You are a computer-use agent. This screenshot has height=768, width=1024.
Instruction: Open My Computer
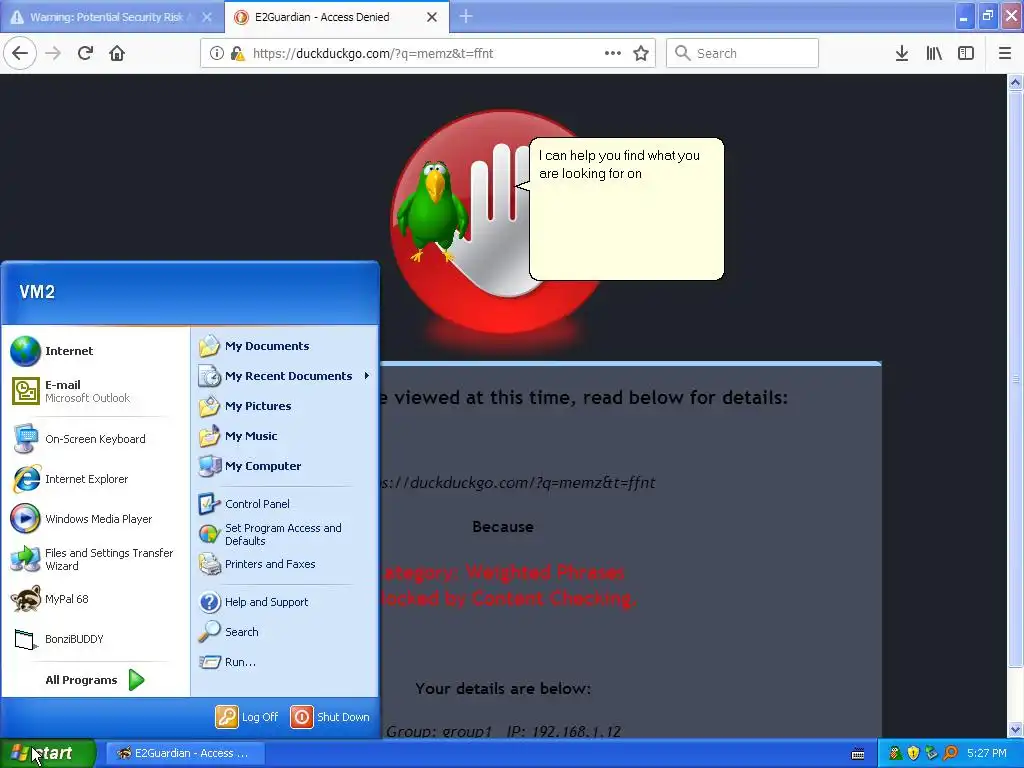tap(285, 466)
